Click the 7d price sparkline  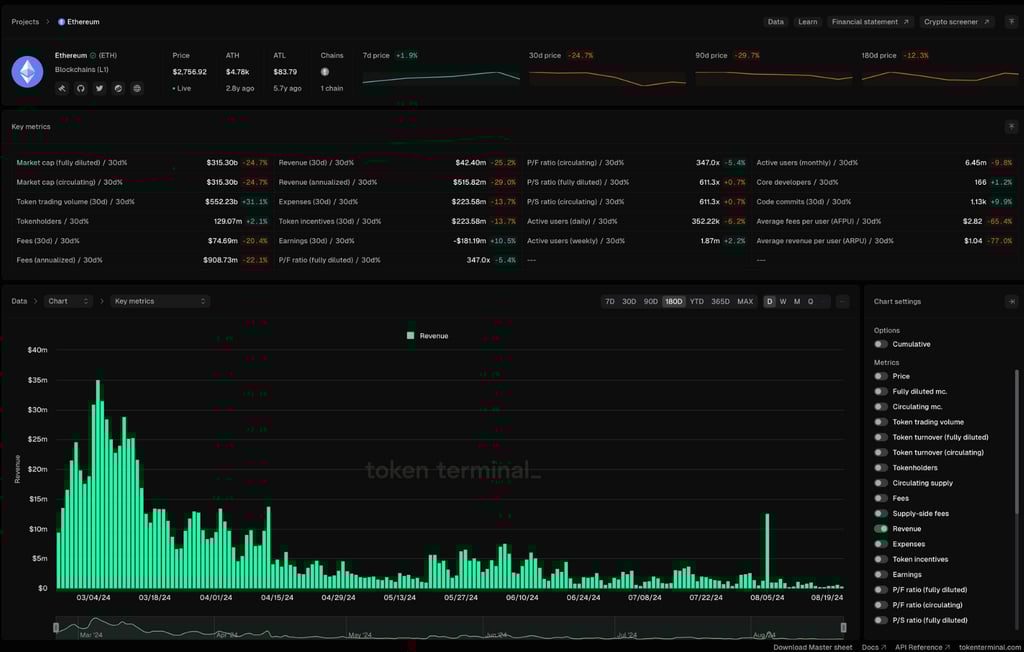[x=441, y=78]
